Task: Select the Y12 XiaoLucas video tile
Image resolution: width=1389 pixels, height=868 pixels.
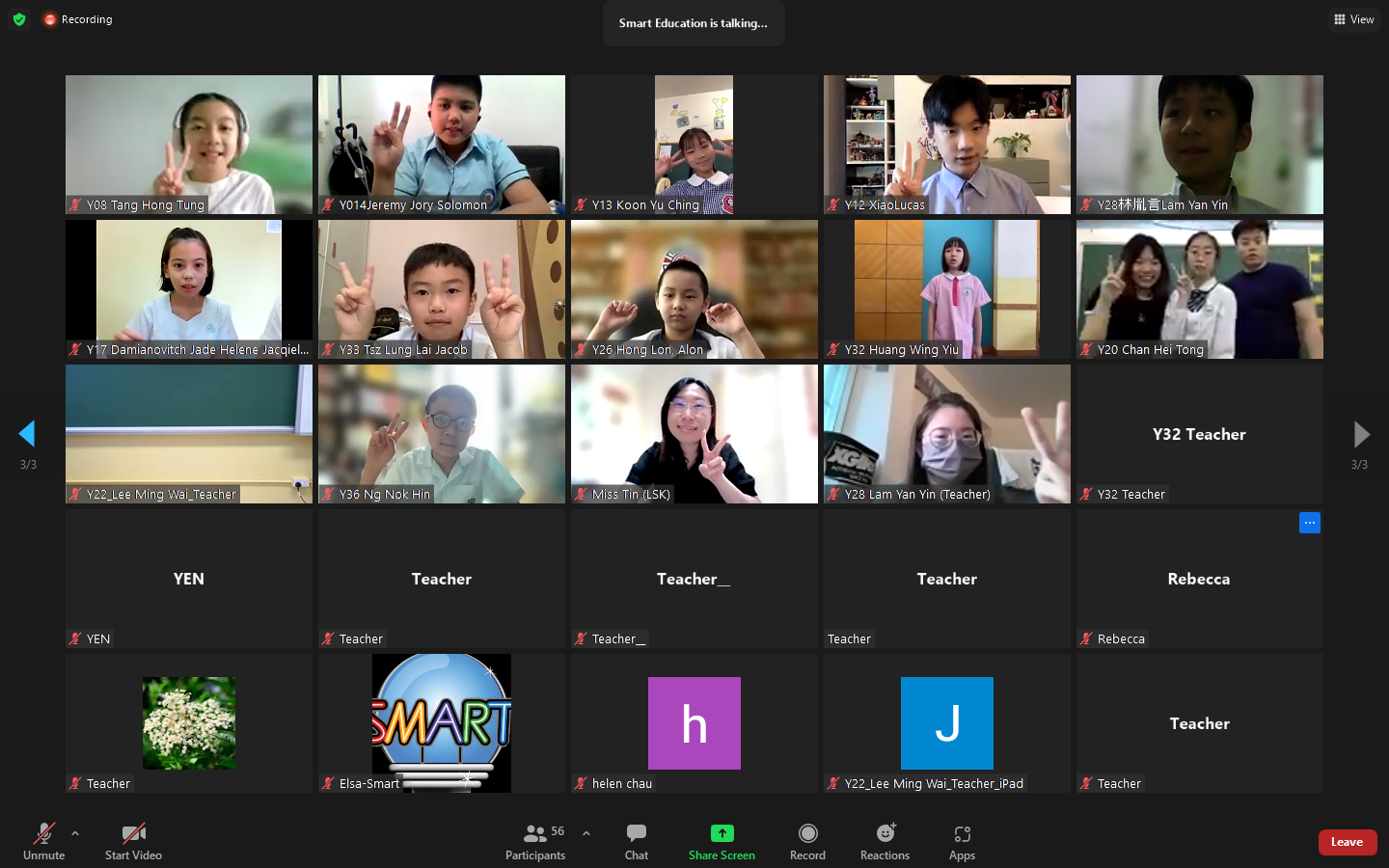Action: pyautogui.click(x=947, y=145)
